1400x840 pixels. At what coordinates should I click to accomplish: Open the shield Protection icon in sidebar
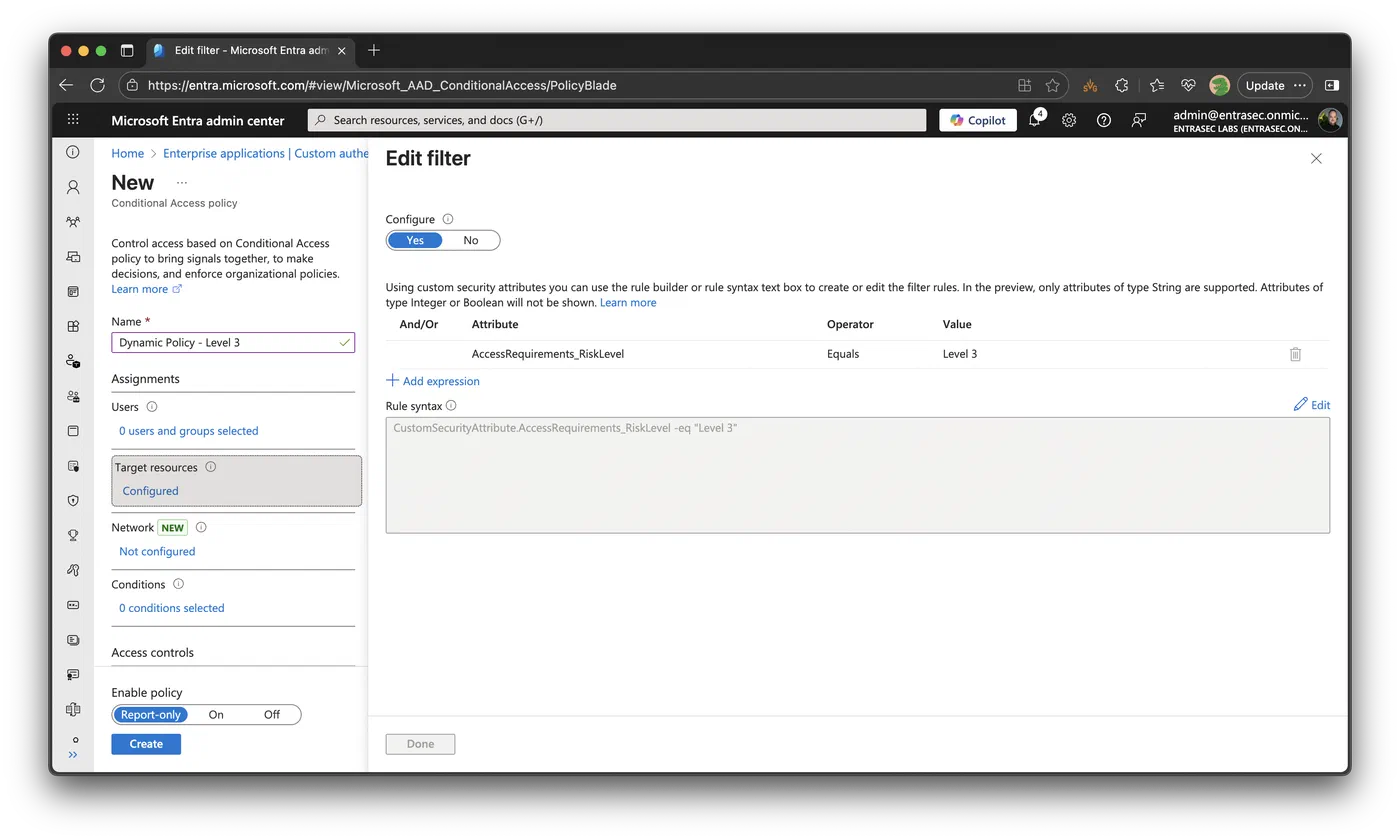73,500
